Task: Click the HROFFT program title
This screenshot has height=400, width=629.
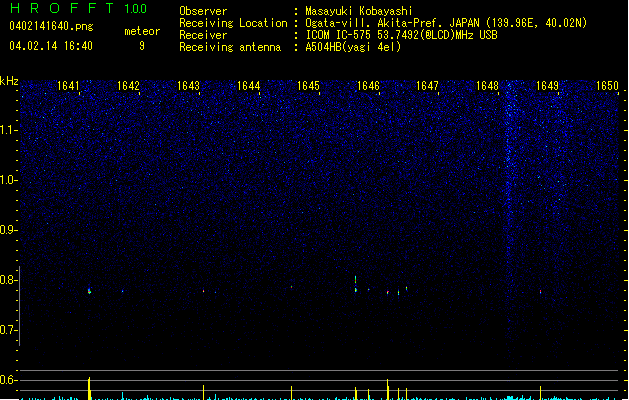Action: (62, 8)
